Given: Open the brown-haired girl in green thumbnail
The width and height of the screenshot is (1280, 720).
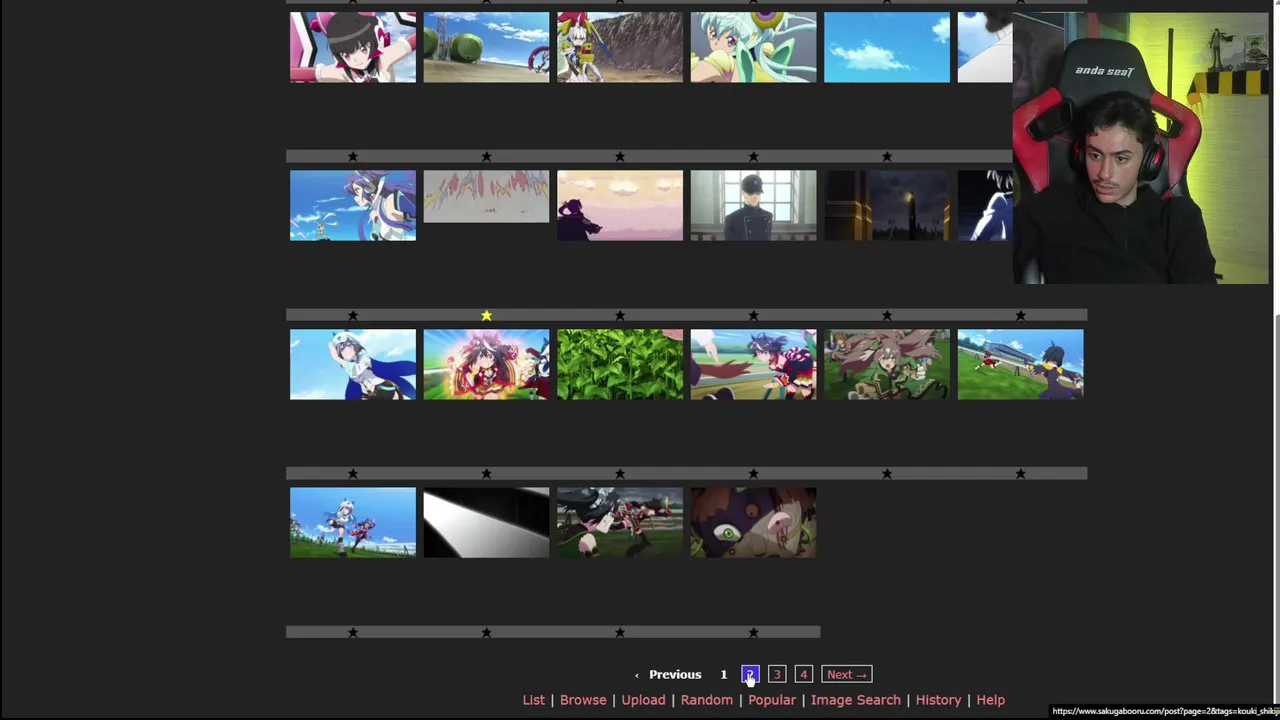Looking at the screenshot, I should point(887,364).
